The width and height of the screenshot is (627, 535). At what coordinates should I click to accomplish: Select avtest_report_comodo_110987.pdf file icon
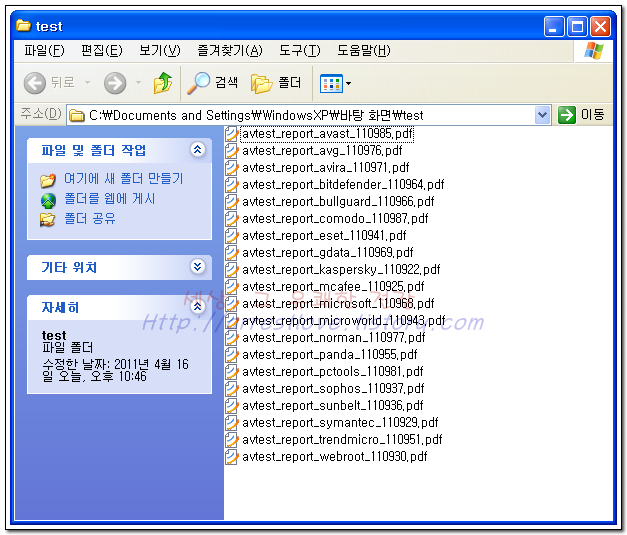point(231,219)
